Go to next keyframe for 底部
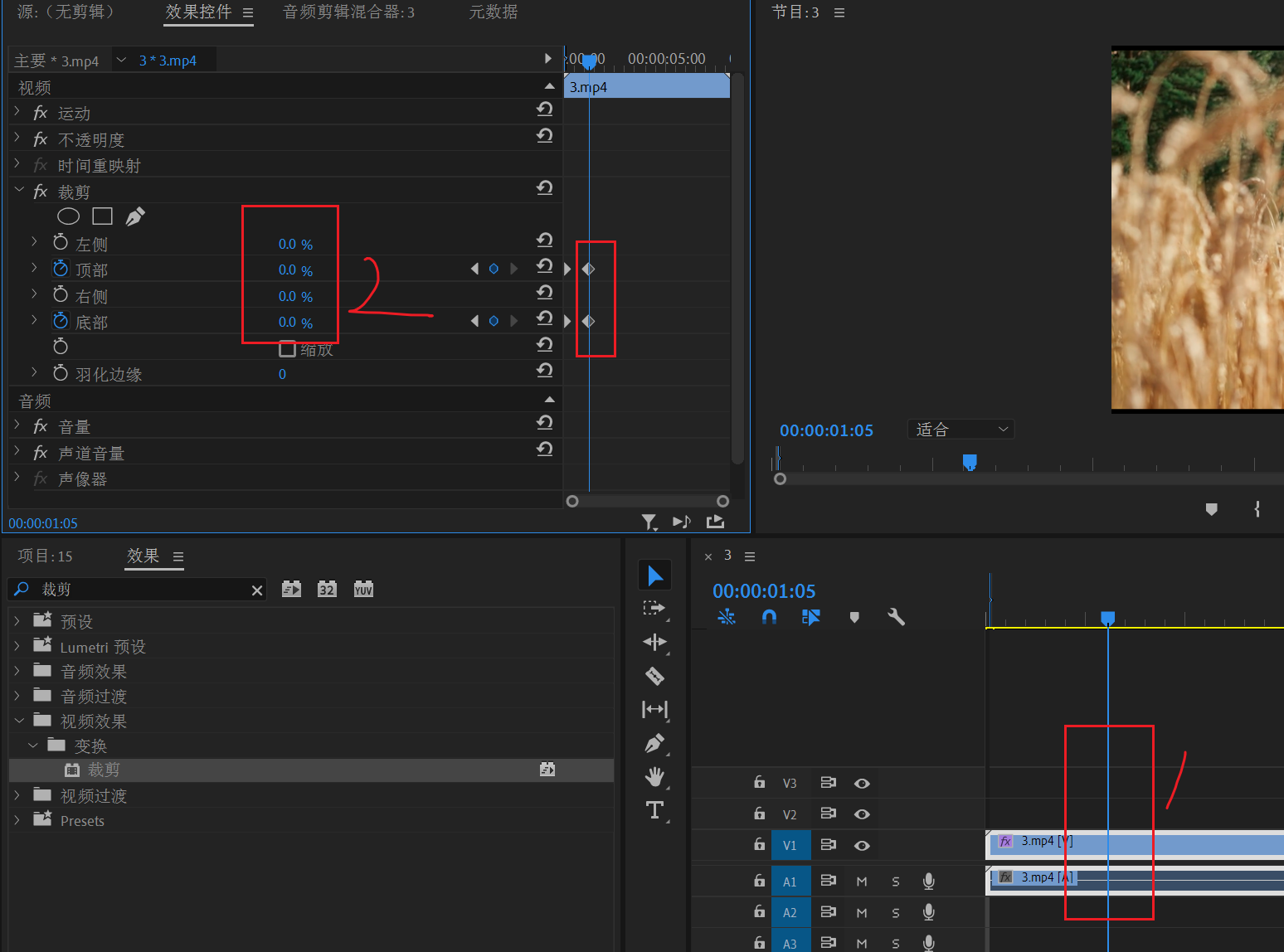 pos(513,321)
